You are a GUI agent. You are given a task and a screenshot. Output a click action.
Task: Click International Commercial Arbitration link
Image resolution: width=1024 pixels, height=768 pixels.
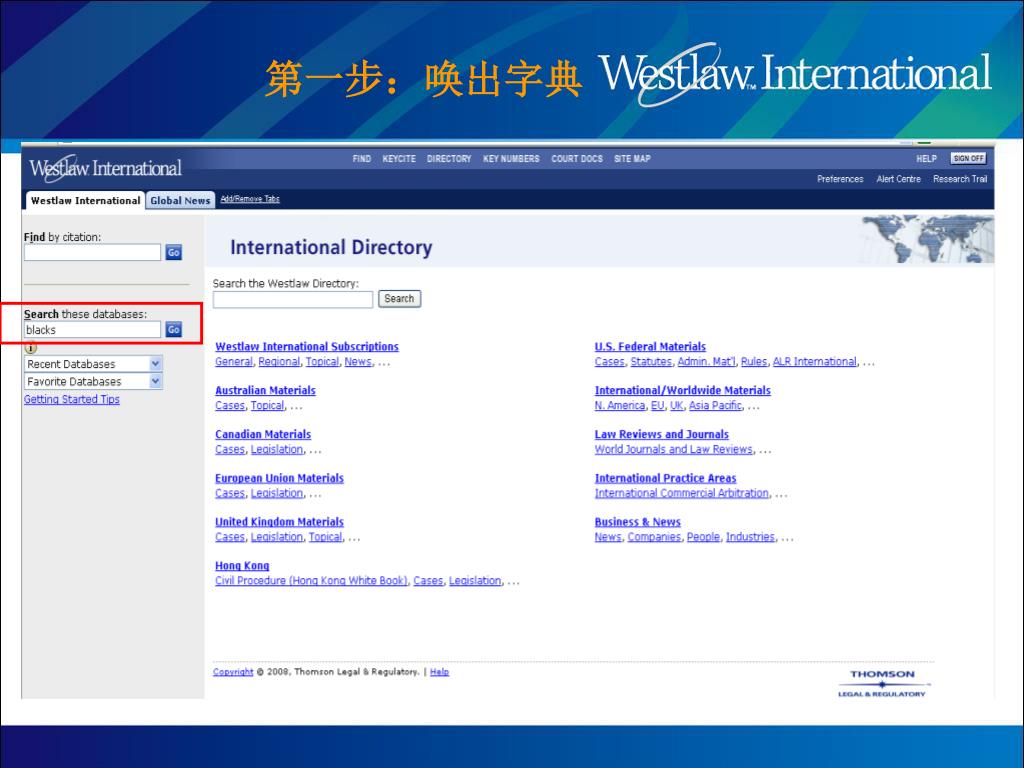tap(682, 493)
